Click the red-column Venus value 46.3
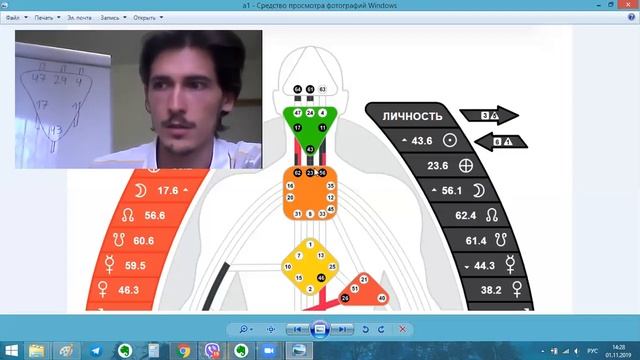This screenshot has width=640, height=360. click(129, 290)
